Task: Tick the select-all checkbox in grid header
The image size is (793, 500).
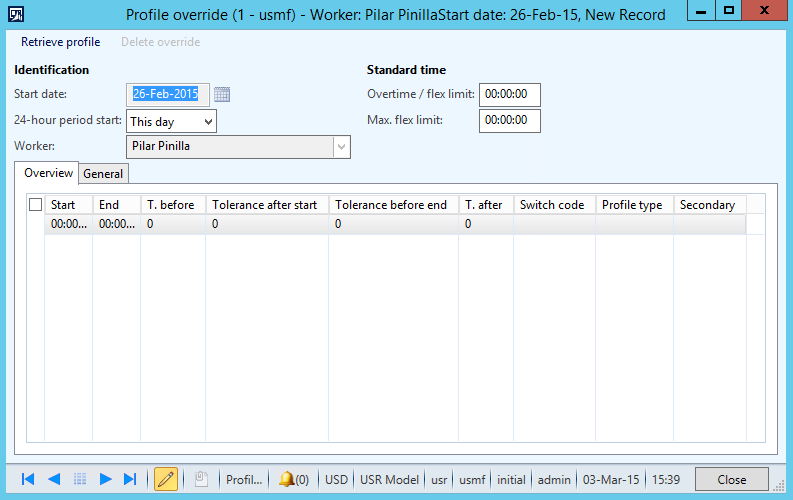Action: [36, 205]
